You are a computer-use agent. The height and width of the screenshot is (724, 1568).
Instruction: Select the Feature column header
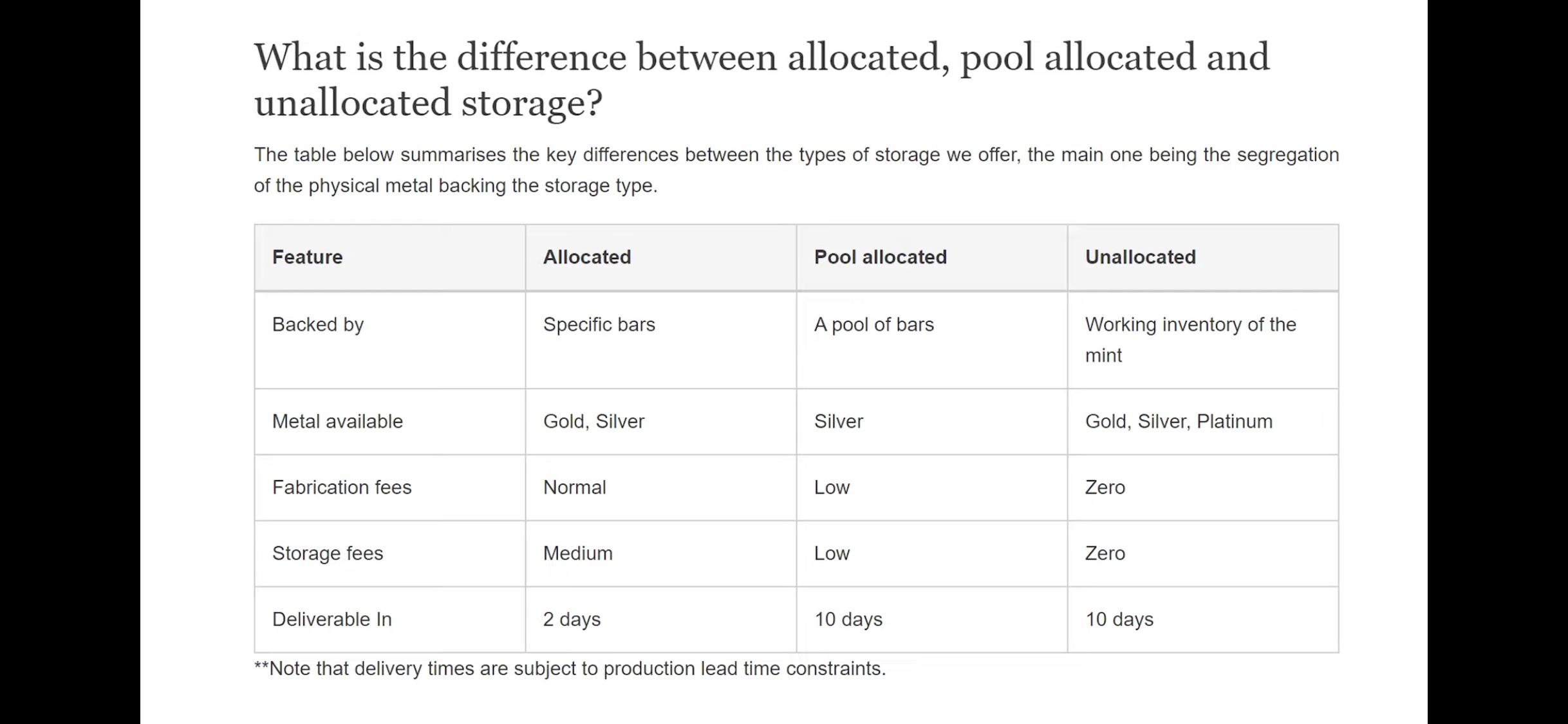click(307, 257)
